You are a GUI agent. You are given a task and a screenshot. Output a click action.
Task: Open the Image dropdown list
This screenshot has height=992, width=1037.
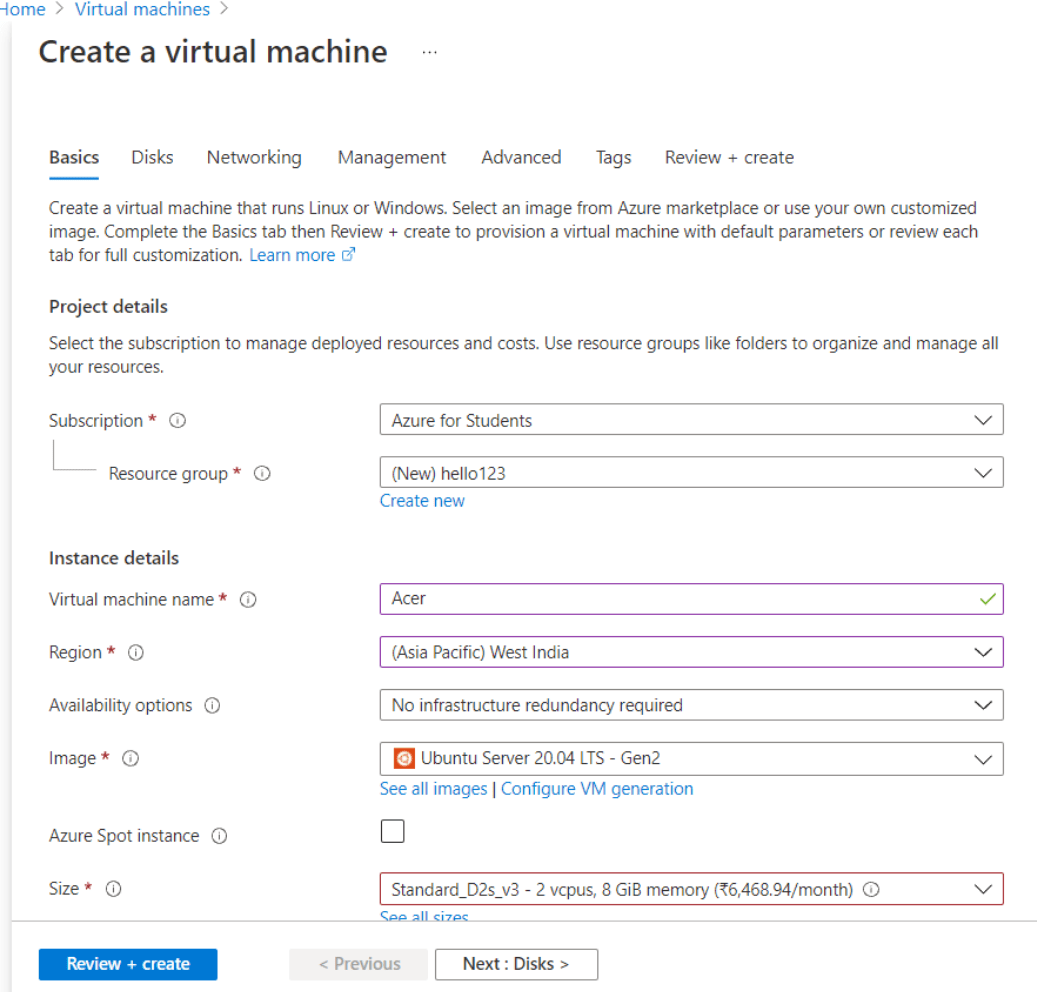[x=691, y=759]
